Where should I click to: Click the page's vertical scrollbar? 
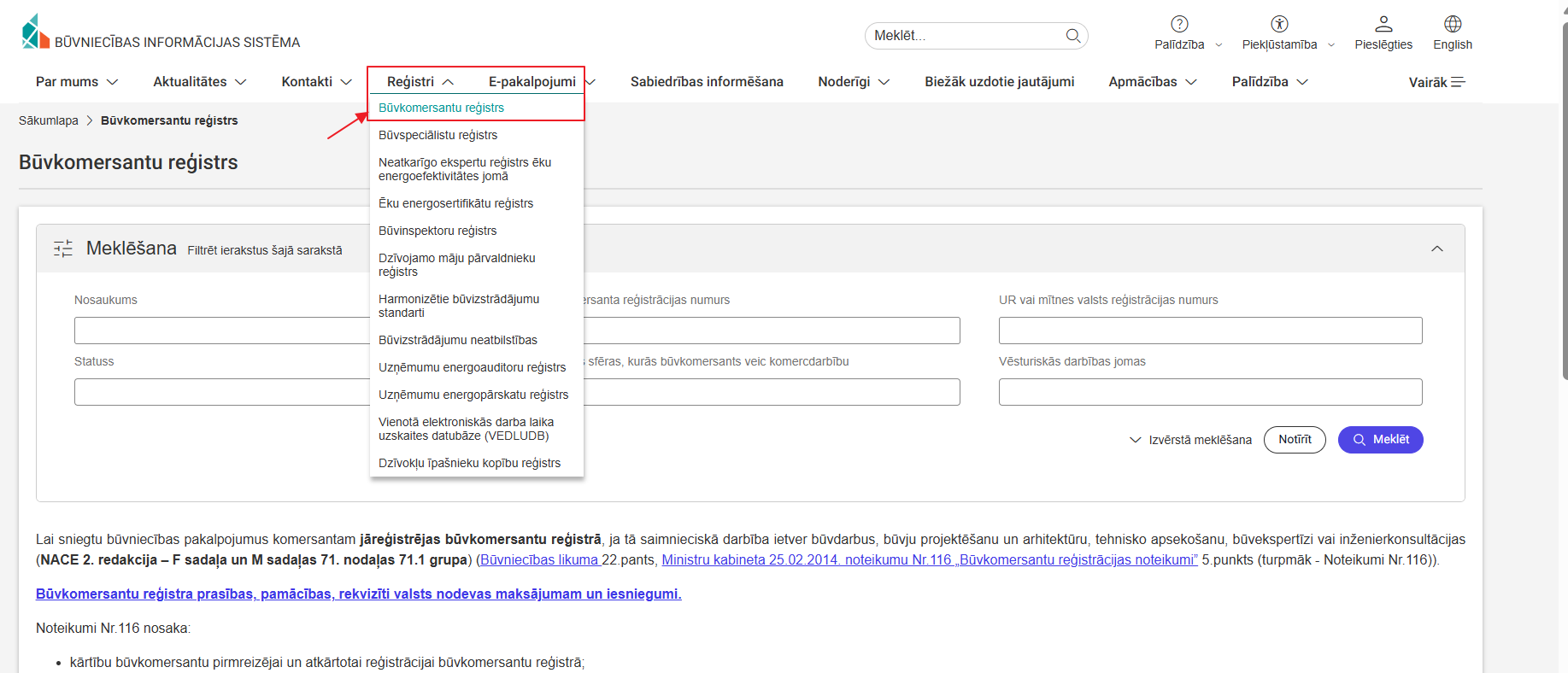(x=1565, y=201)
